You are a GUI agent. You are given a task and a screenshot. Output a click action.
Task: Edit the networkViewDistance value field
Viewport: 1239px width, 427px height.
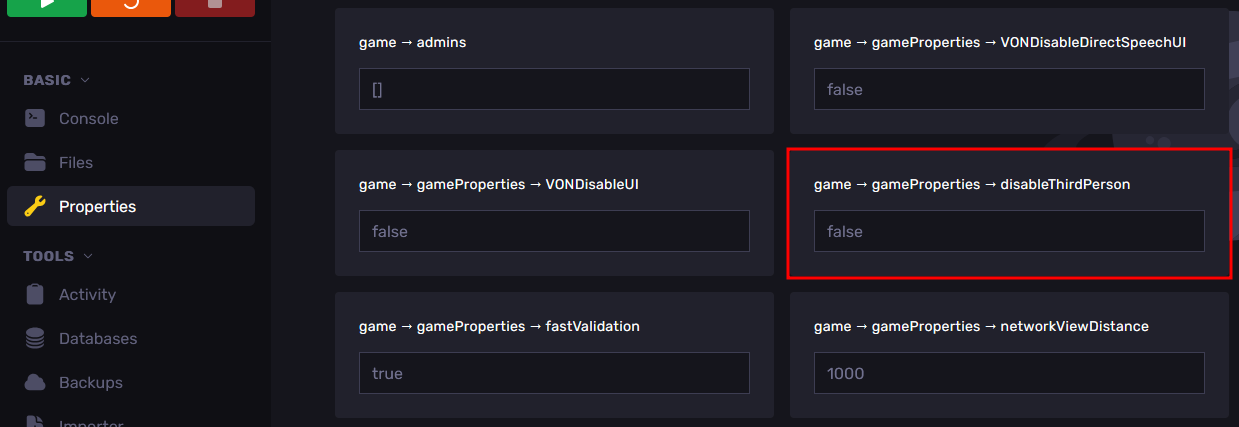pos(1009,373)
